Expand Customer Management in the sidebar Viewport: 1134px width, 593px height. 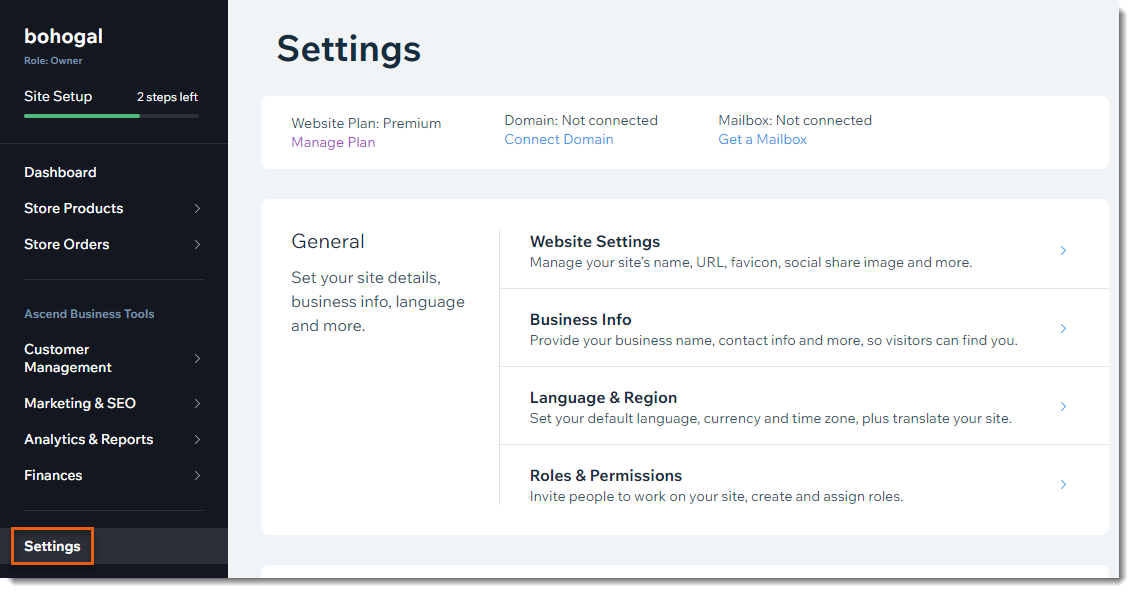(x=198, y=358)
